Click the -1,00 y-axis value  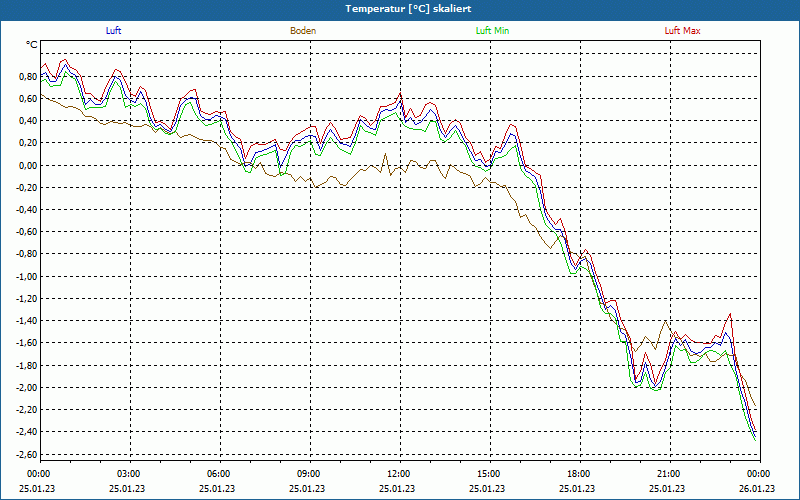28,277
